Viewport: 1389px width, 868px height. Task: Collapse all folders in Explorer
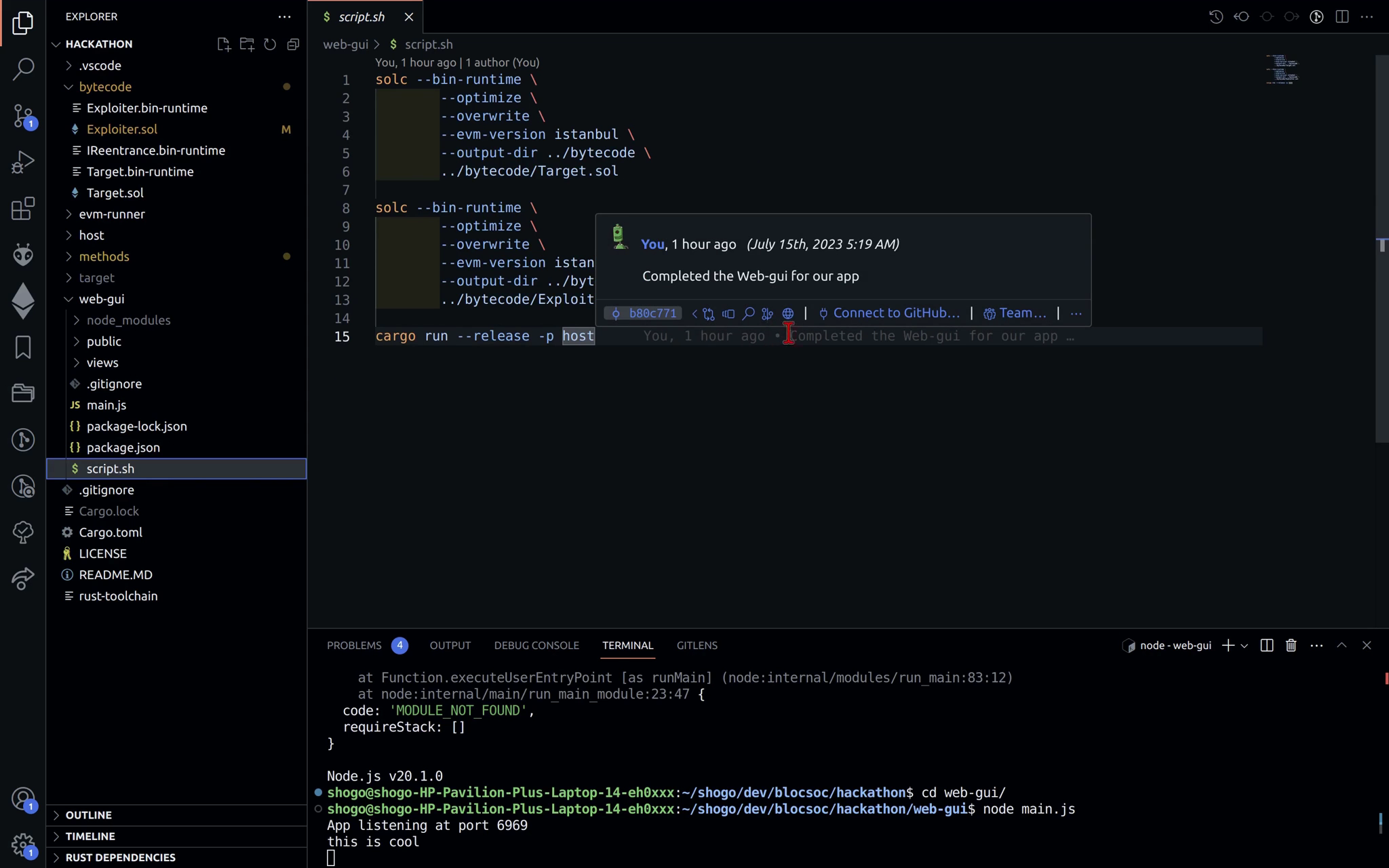(293, 44)
